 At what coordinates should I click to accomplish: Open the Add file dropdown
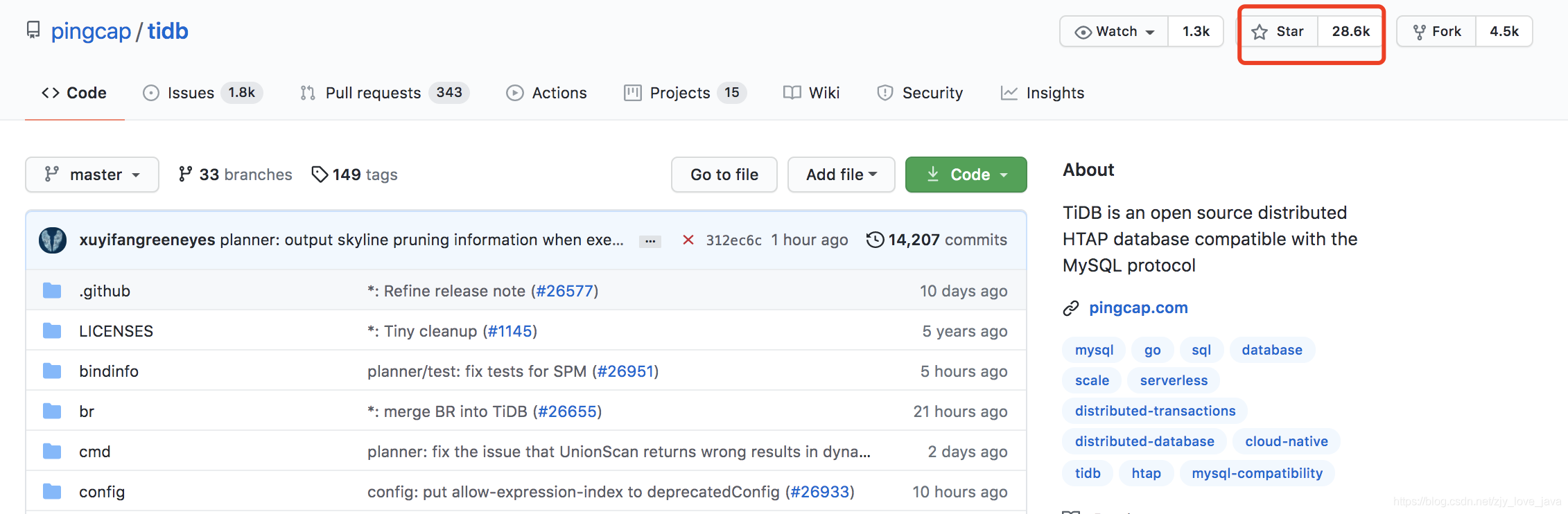click(x=842, y=175)
